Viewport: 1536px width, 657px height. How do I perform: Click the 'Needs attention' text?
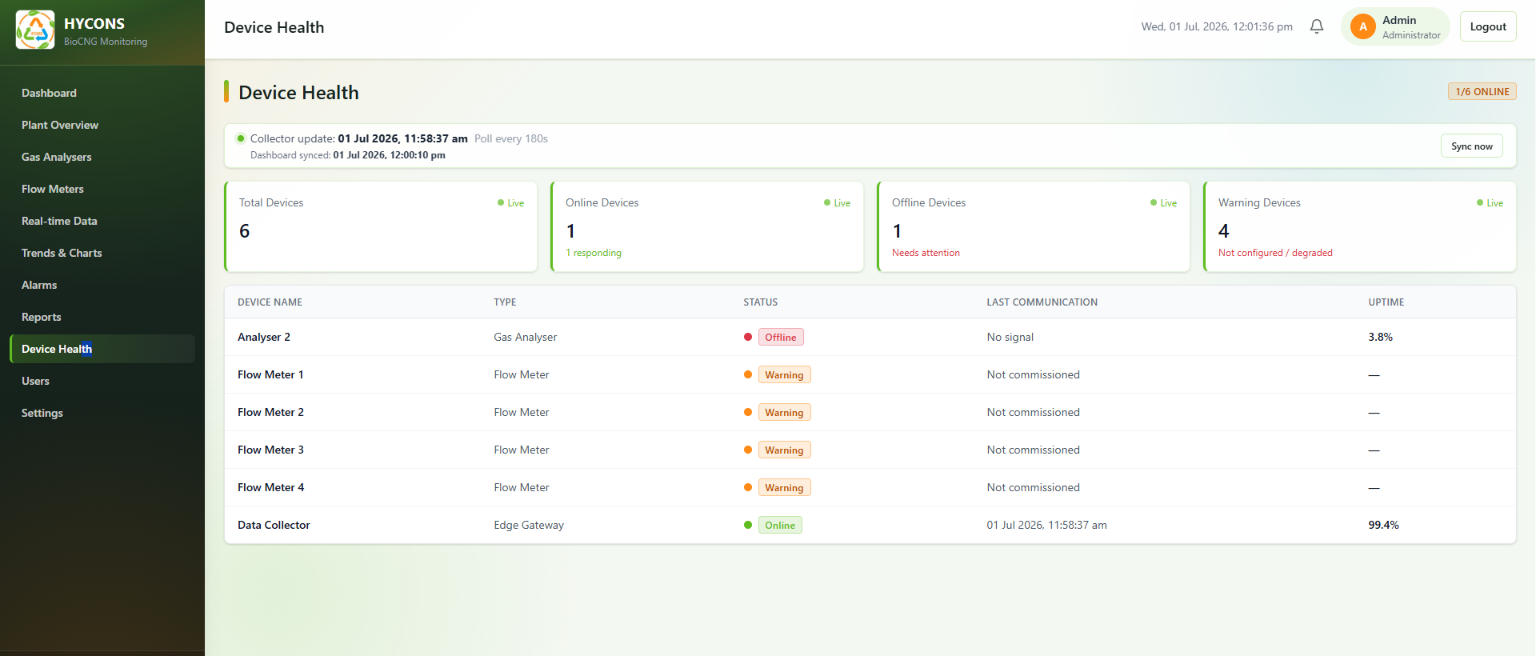click(926, 253)
